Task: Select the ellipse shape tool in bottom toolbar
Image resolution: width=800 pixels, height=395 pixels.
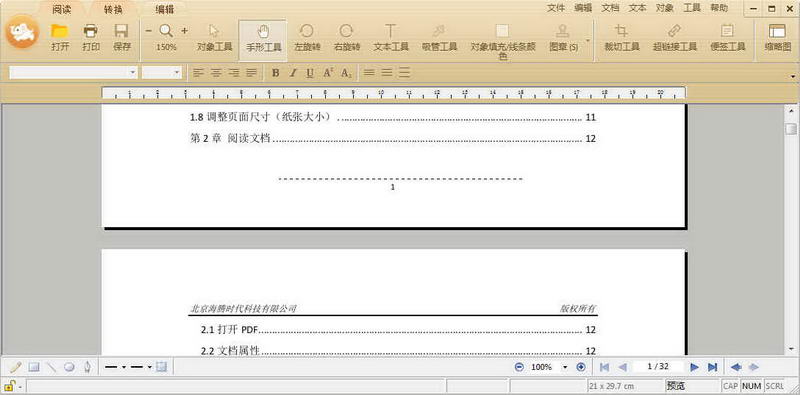Action: 69,367
